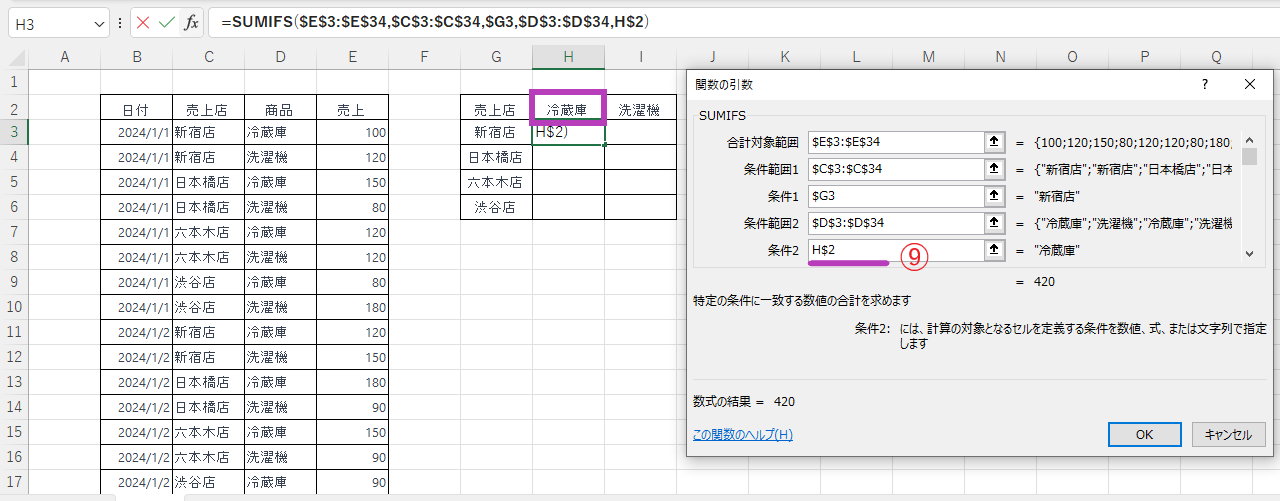Open the Name Box dropdown arrow
Image resolution: width=1280 pixels, height=501 pixels.
tap(99, 22)
